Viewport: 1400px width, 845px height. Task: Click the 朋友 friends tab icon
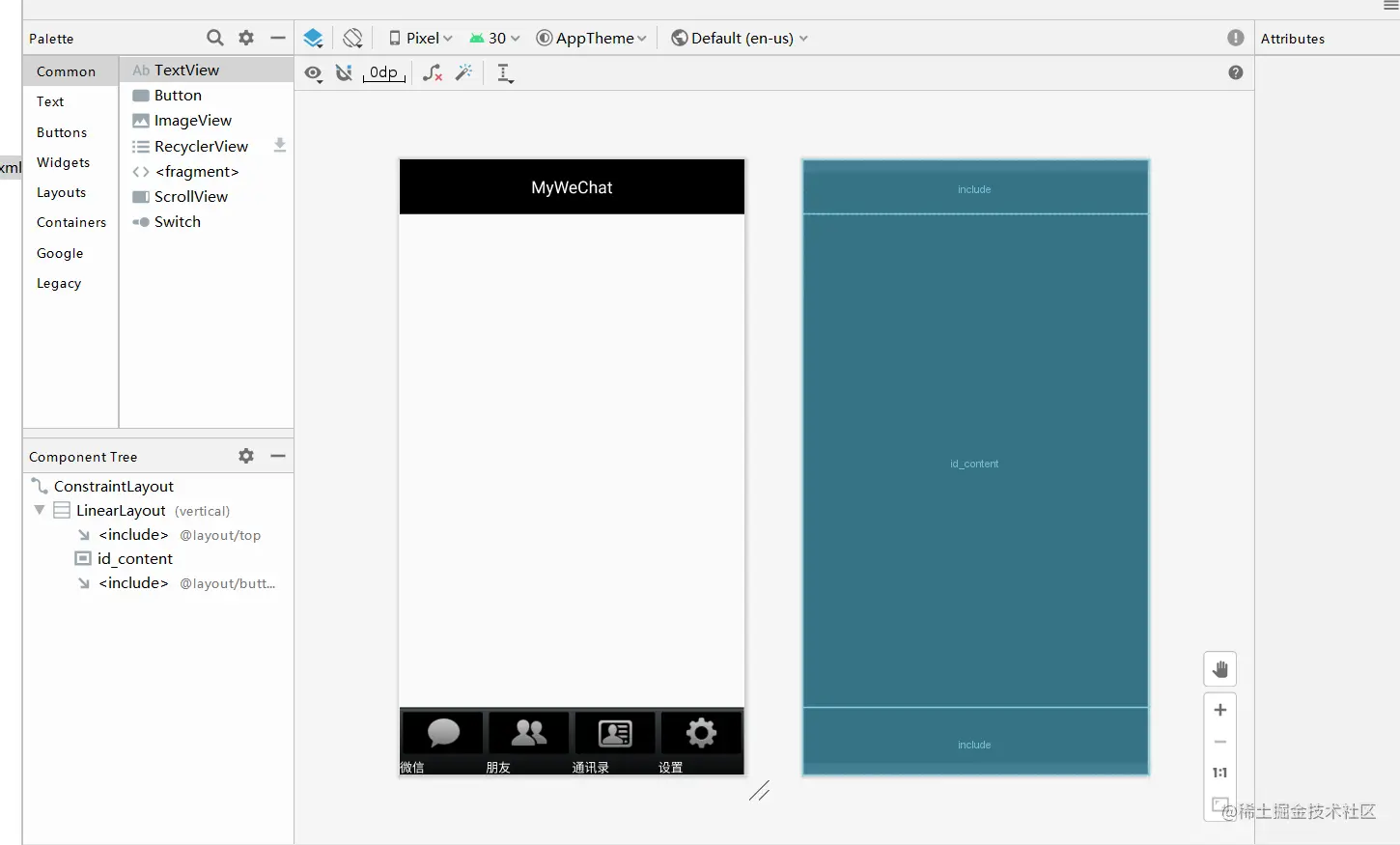pyautogui.click(x=529, y=733)
